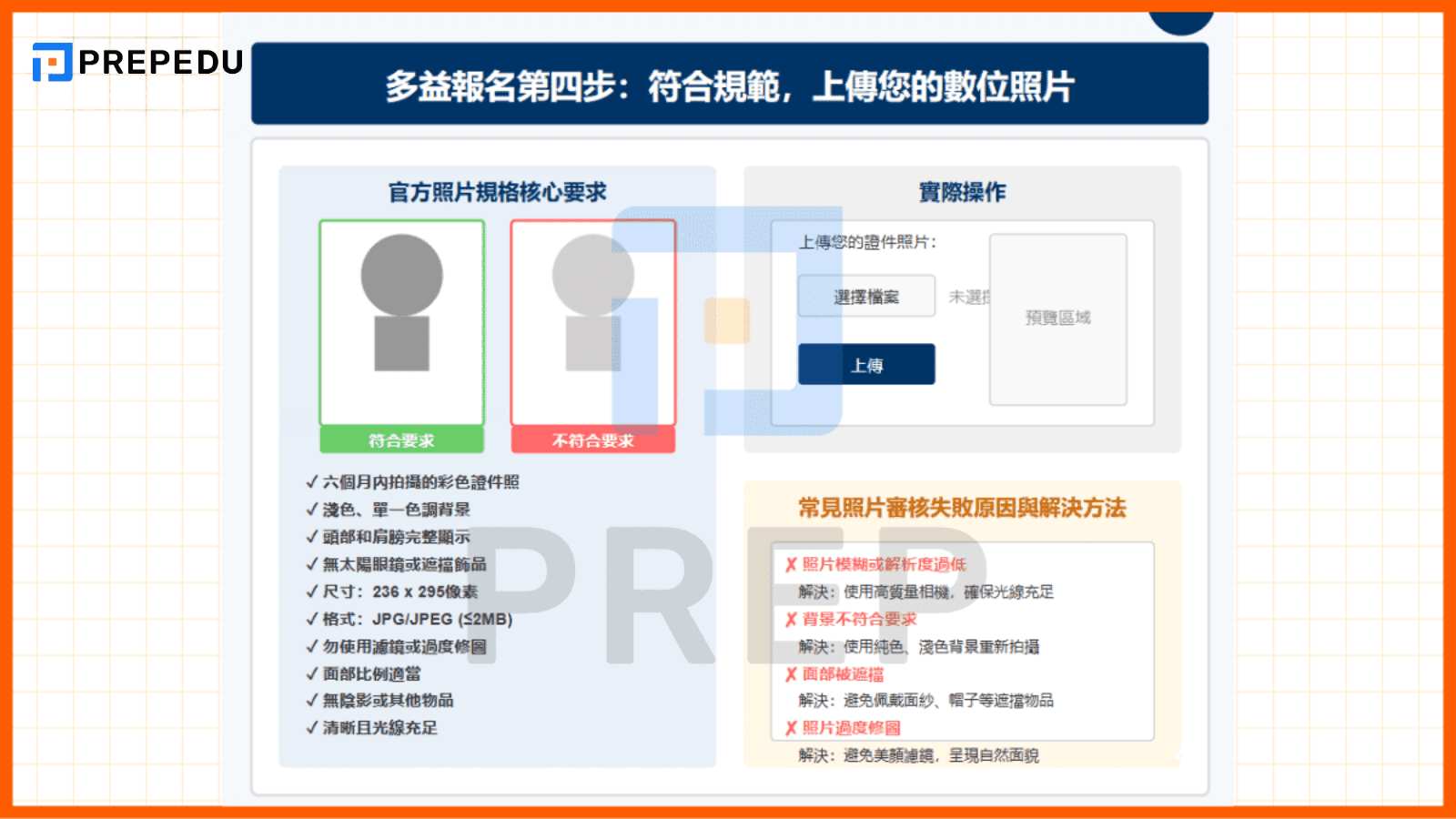Select the 符合要求 label tab

tap(401, 440)
